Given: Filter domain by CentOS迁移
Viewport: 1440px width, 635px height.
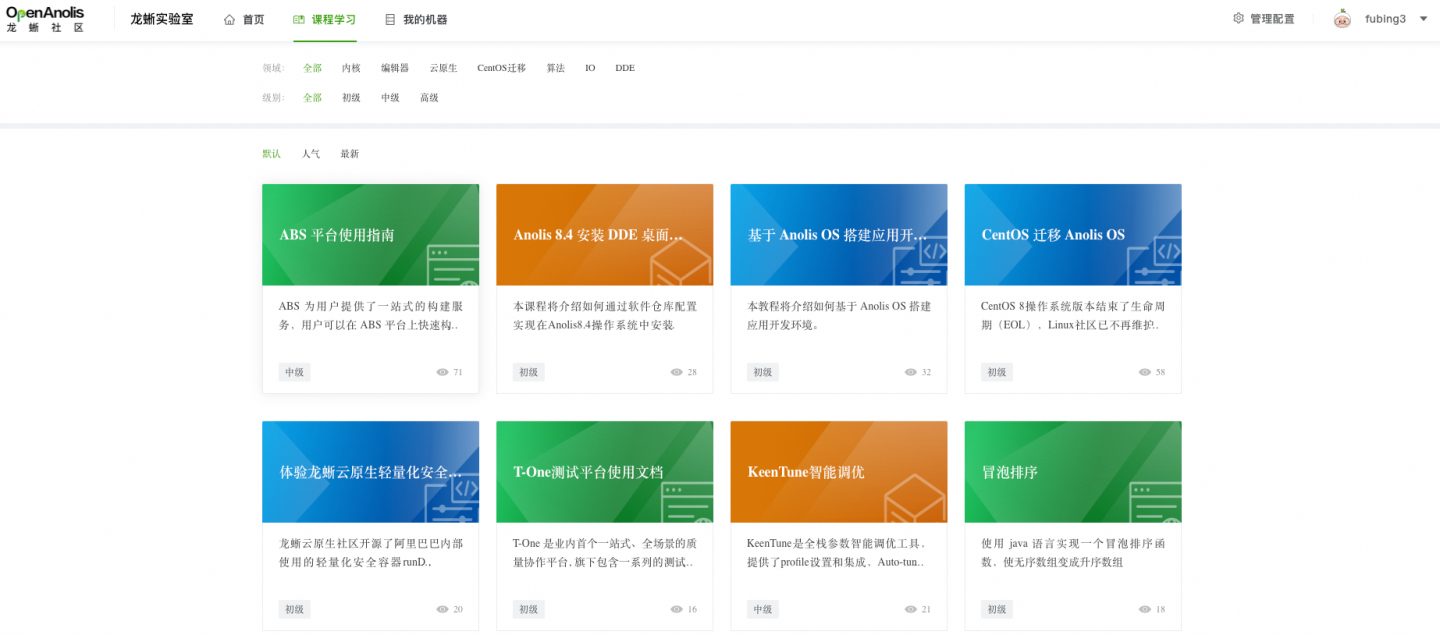Looking at the screenshot, I should pyautogui.click(x=501, y=68).
